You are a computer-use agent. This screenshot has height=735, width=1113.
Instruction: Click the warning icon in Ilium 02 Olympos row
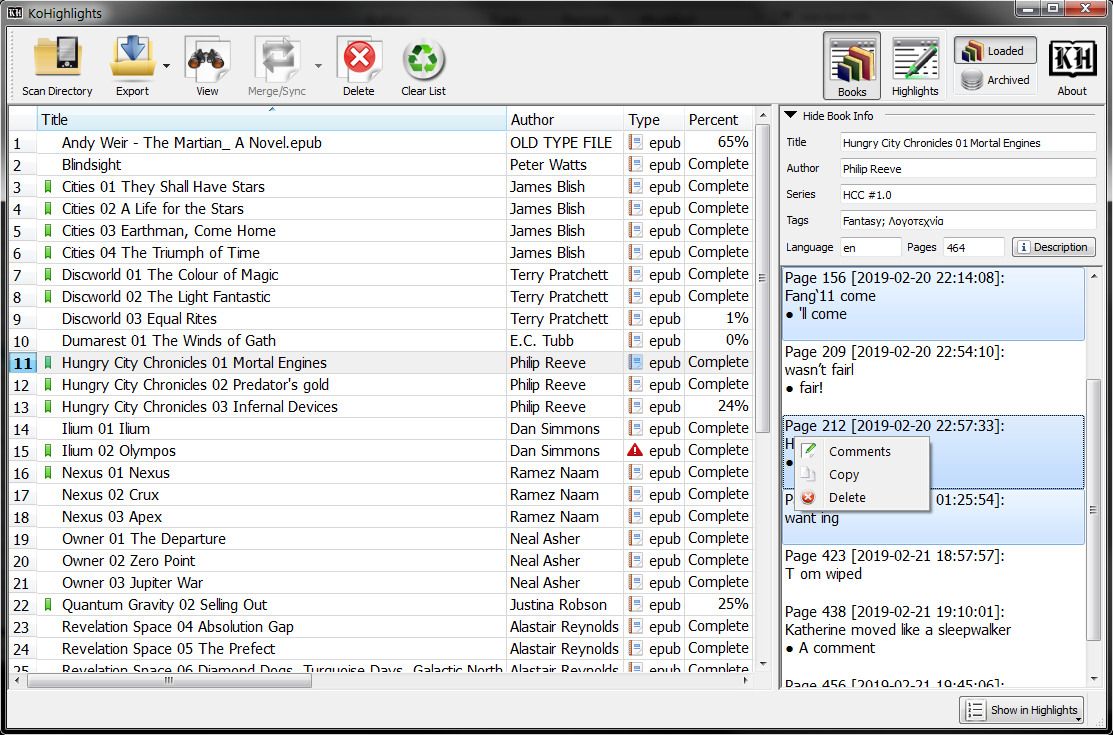tap(635, 450)
